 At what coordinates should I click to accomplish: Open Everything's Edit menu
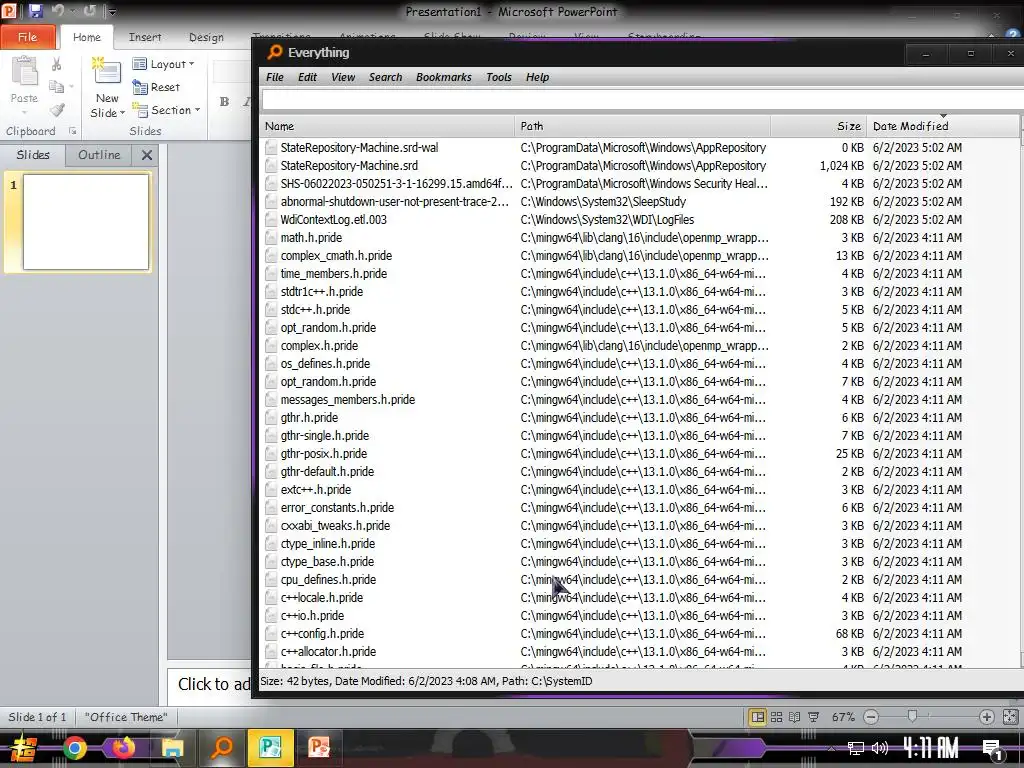pos(307,77)
